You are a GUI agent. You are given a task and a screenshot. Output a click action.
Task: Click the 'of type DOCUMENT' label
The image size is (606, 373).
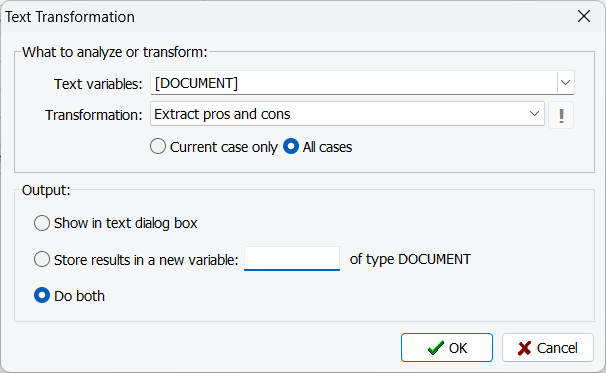[410, 259]
